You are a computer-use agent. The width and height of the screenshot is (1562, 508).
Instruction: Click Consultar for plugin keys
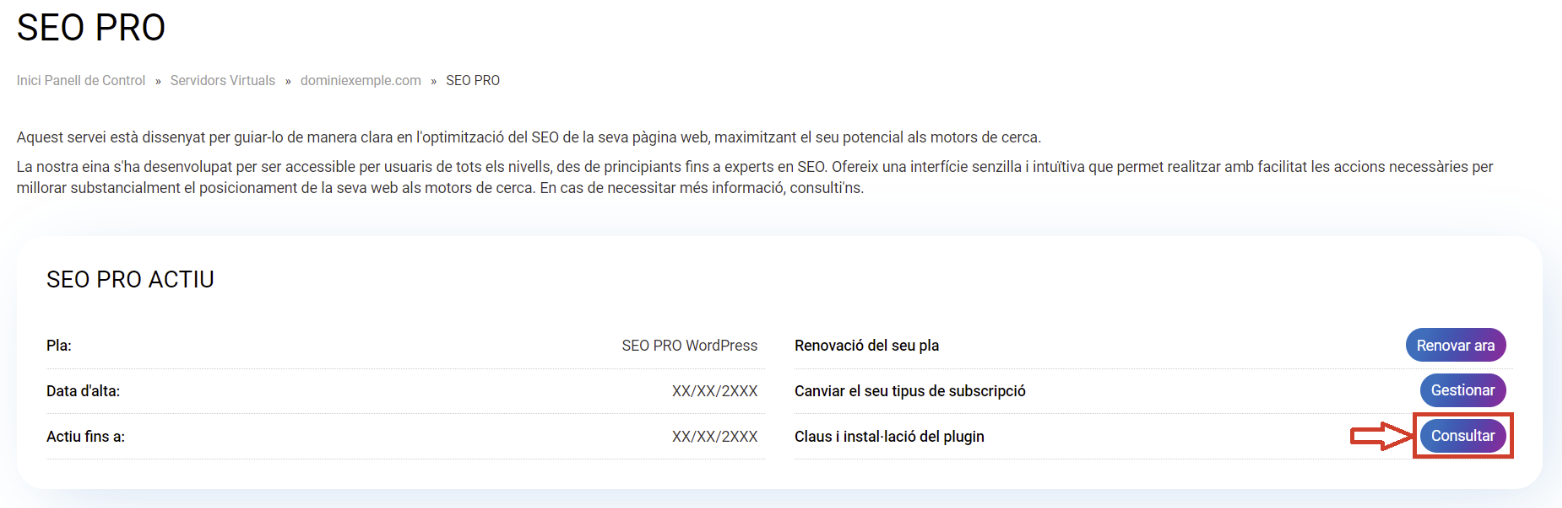tap(1463, 436)
